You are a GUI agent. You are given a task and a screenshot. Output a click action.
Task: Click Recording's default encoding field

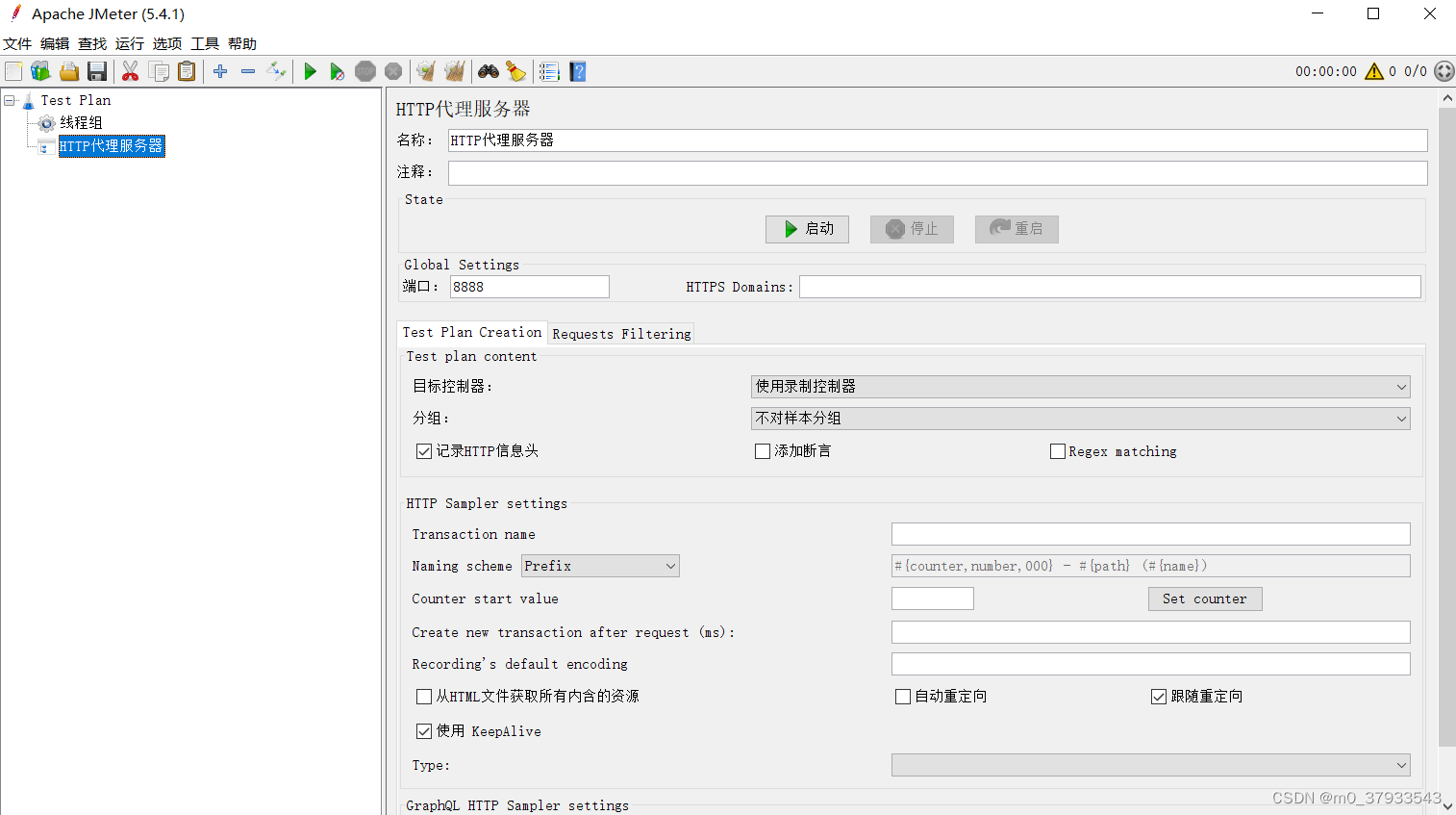tap(1150, 664)
